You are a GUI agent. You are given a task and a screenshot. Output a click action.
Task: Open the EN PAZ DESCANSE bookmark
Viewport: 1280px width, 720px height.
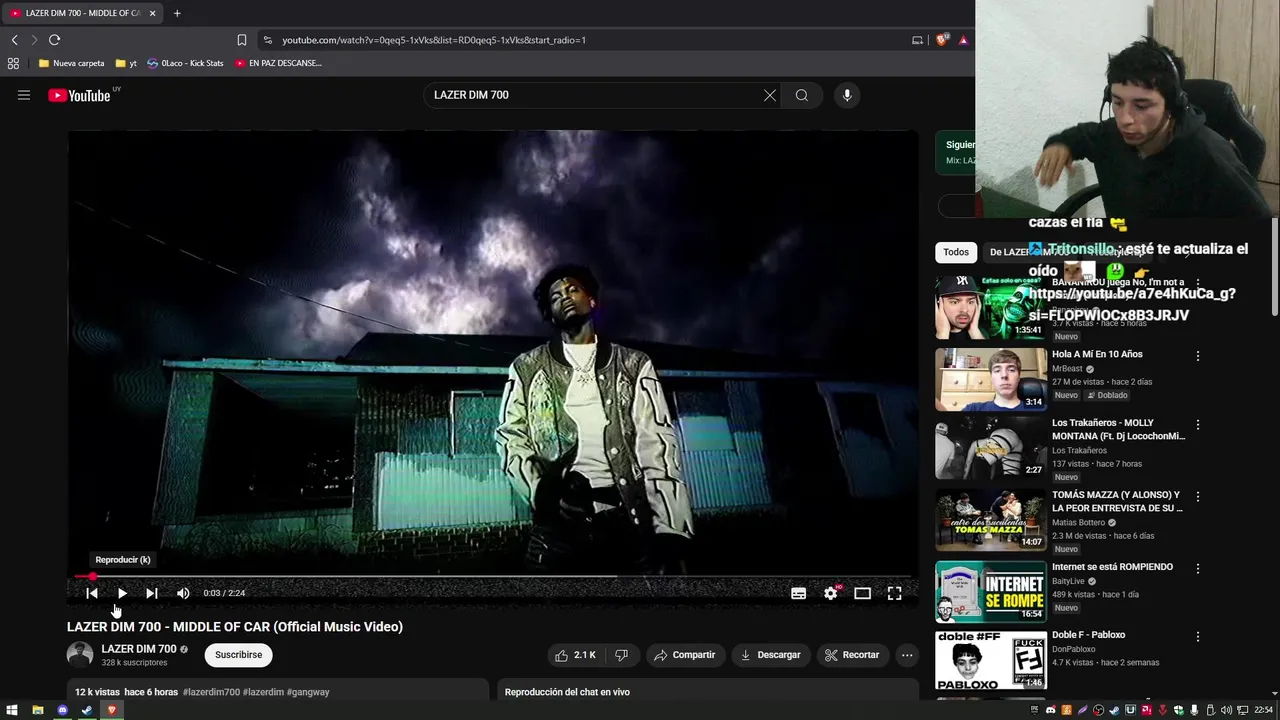click(278, 63)
